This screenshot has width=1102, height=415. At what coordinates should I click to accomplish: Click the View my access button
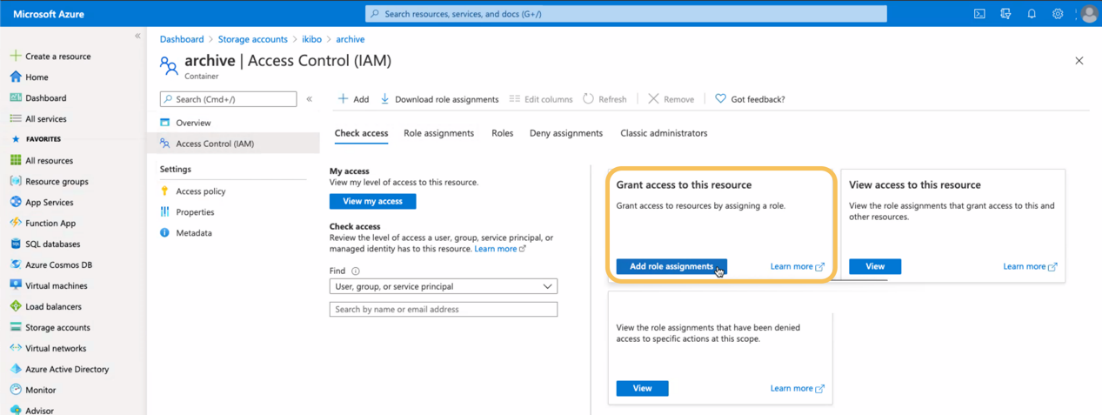pos(372,202)
